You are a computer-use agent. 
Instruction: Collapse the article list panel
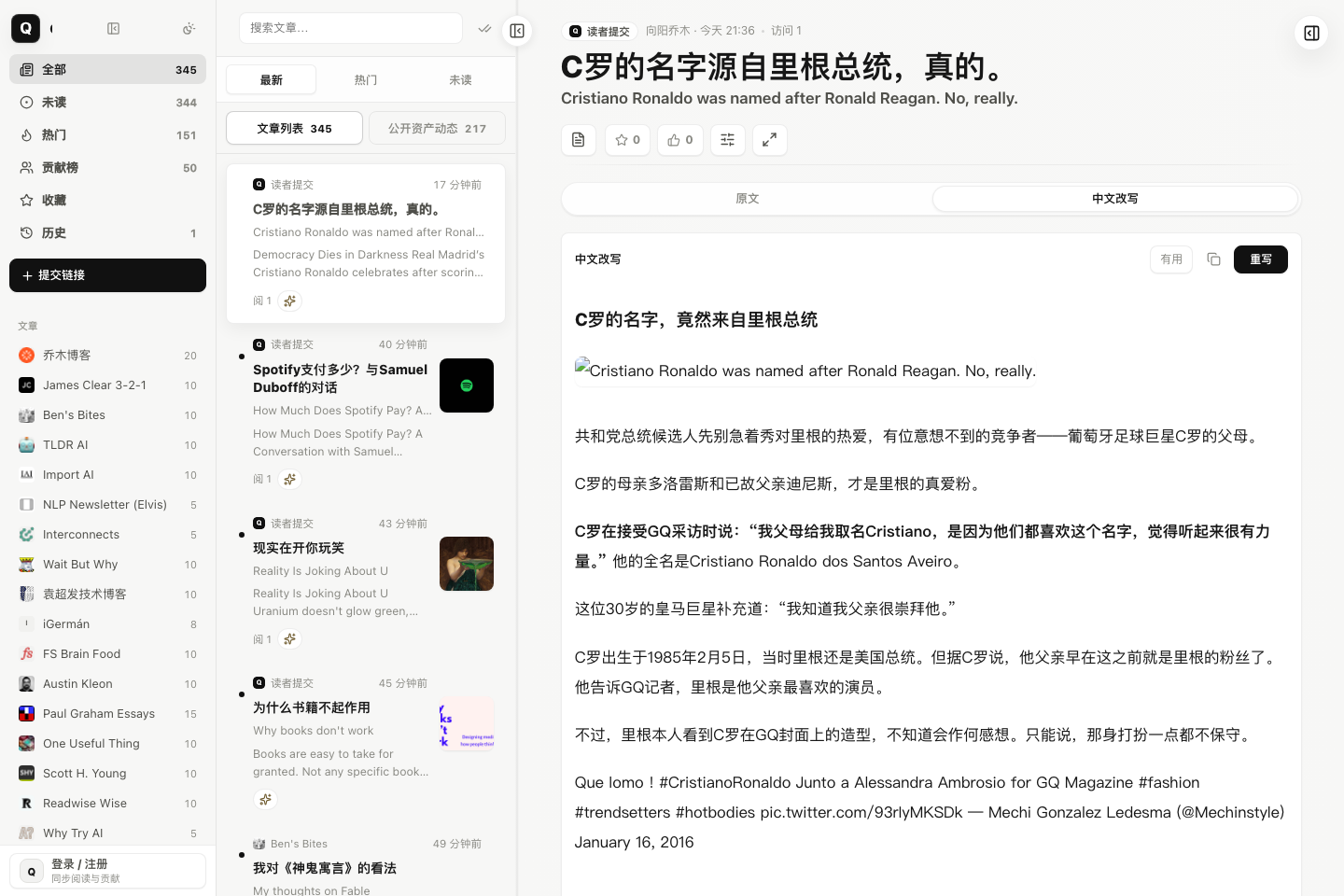(517, 31)
